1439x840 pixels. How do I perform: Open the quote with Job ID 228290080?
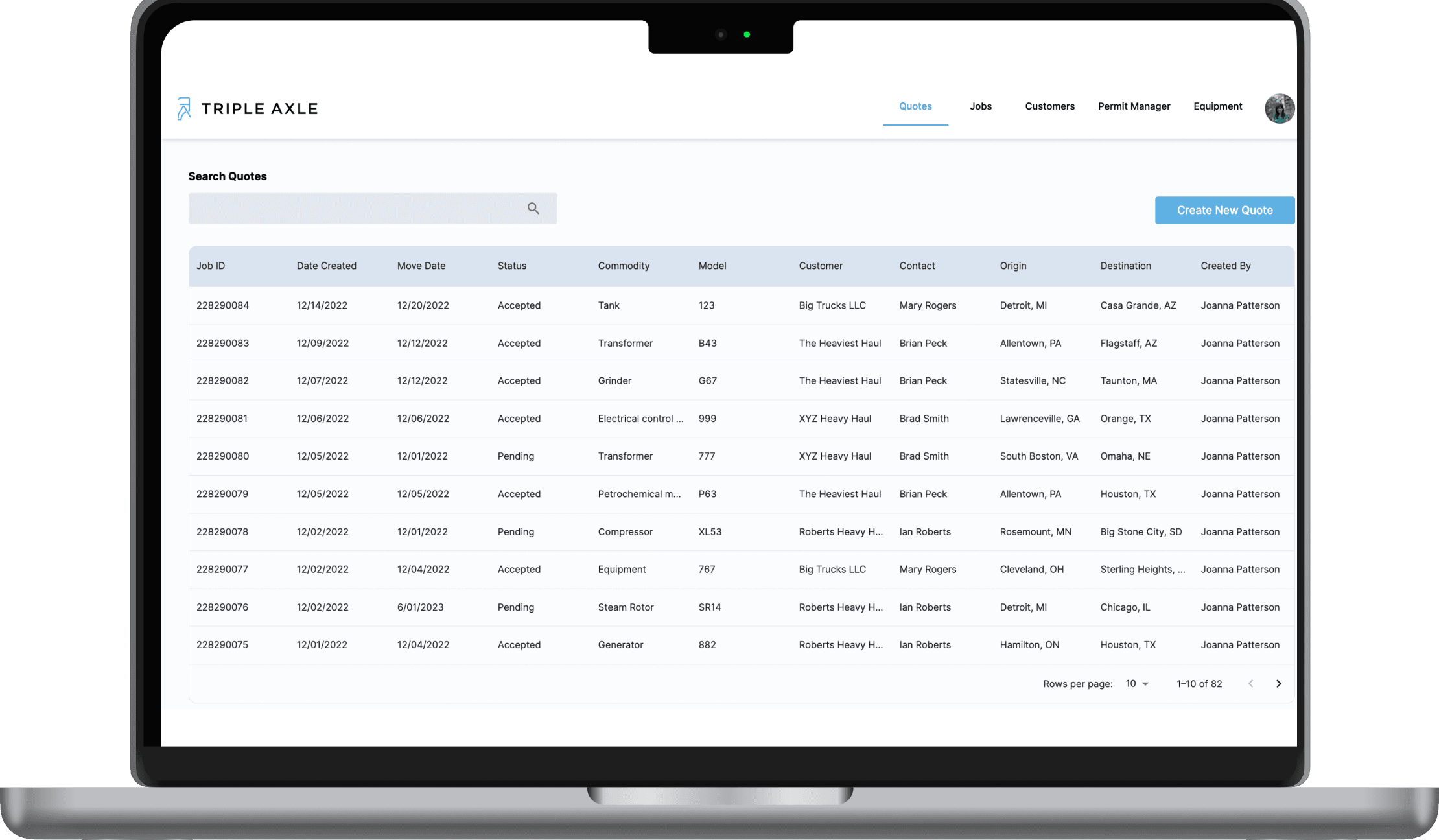pyautogui.click(x=222, y=456)
